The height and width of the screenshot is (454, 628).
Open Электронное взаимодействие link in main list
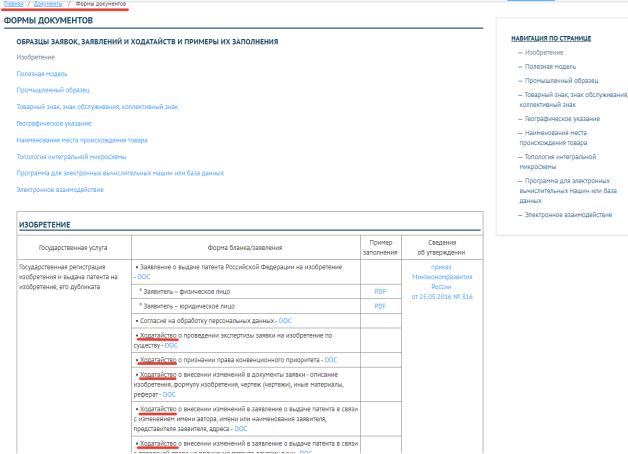tap(60, 189)
